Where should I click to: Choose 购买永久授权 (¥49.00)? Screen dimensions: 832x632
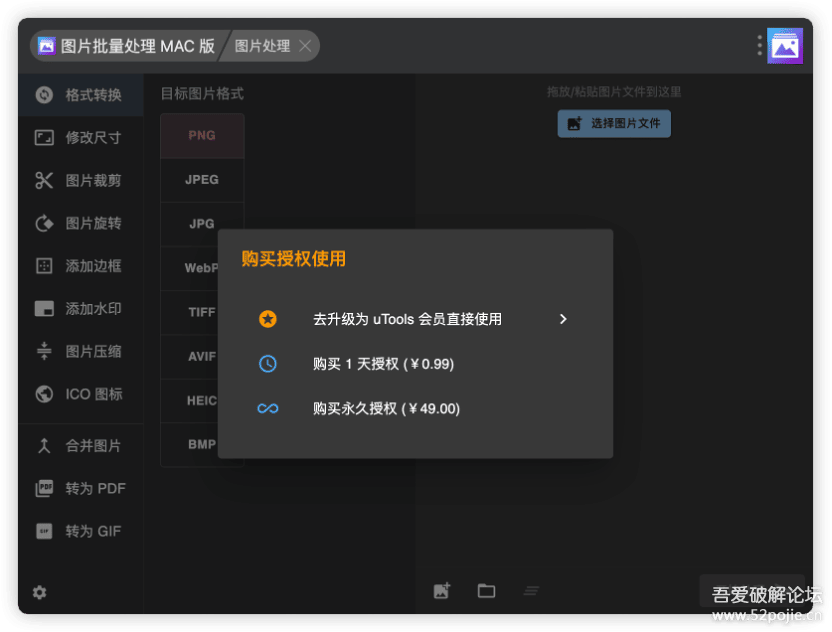pos(415,409)
